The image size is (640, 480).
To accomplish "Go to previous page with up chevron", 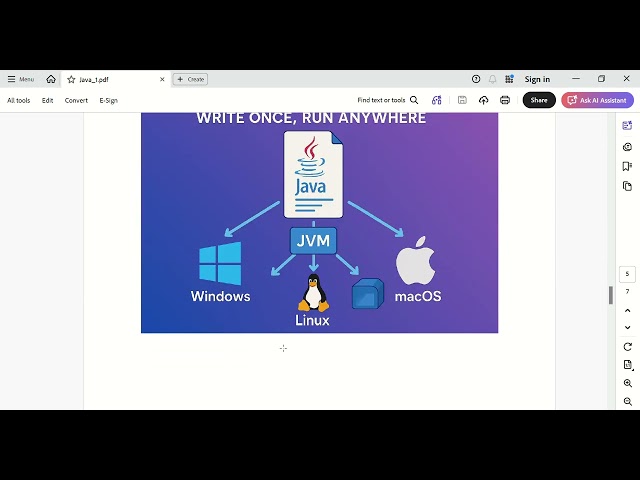I will pos(627,311).
